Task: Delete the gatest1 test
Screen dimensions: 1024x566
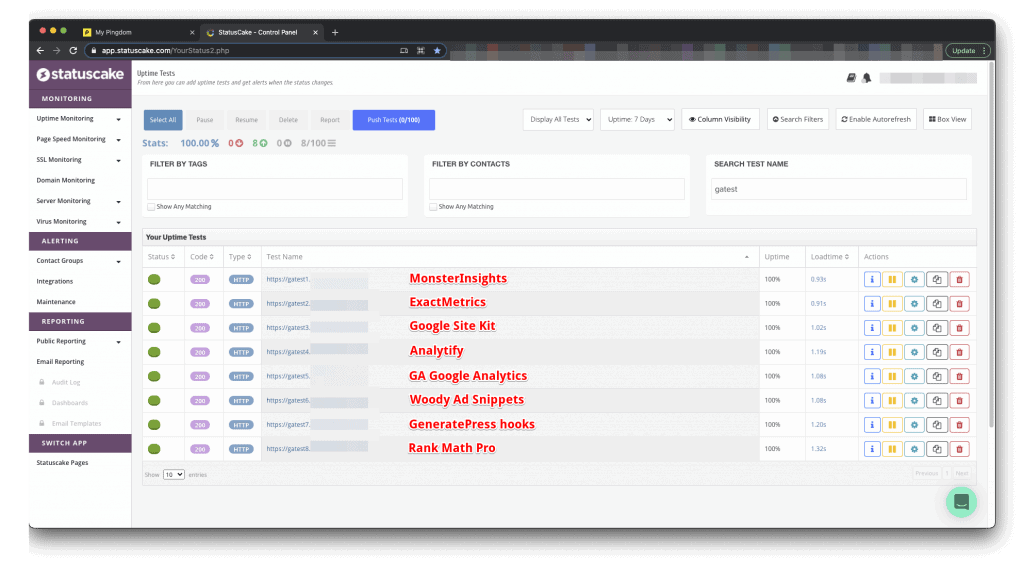Action: pos(959,279)
